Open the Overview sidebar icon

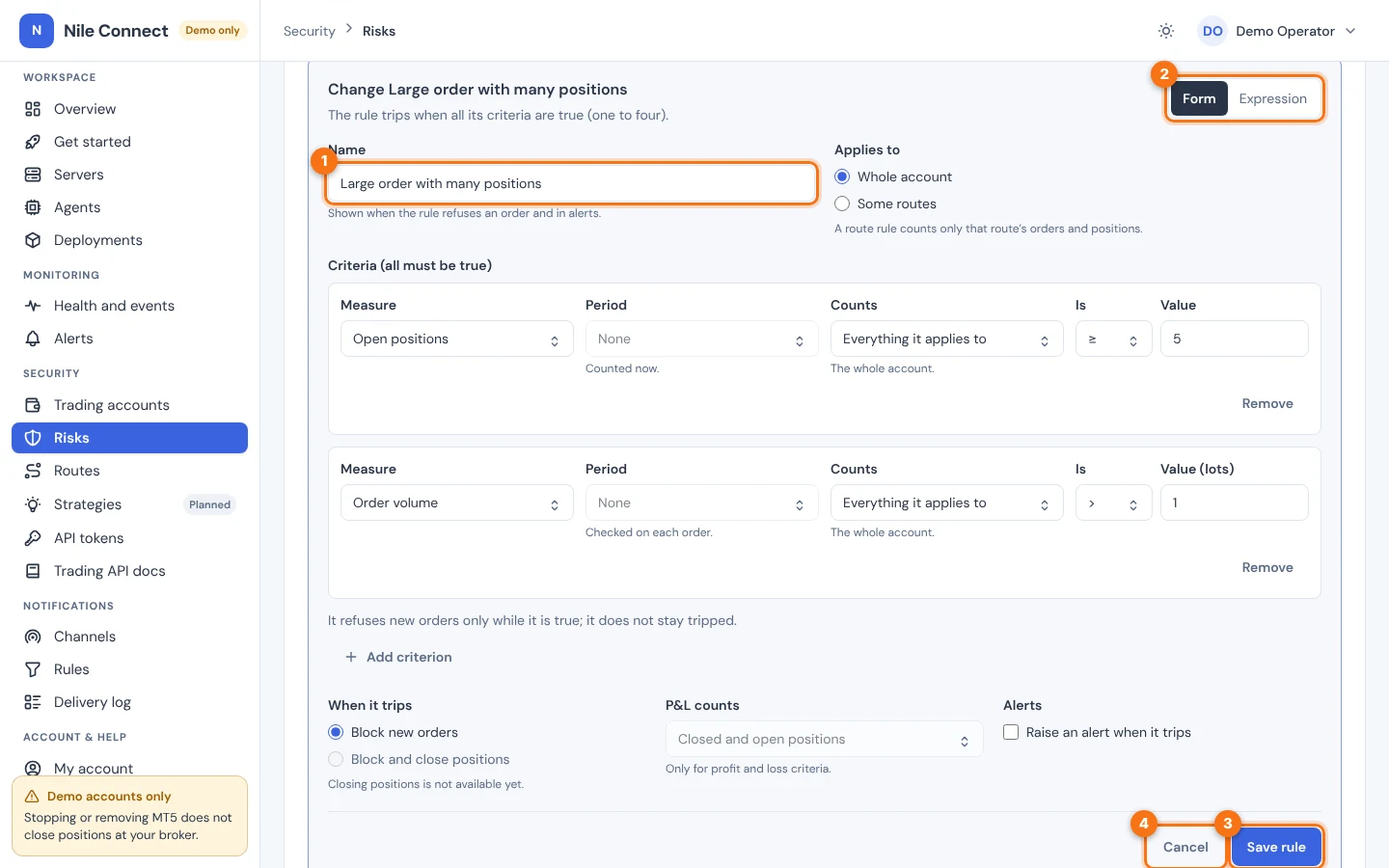click(33, 109)
